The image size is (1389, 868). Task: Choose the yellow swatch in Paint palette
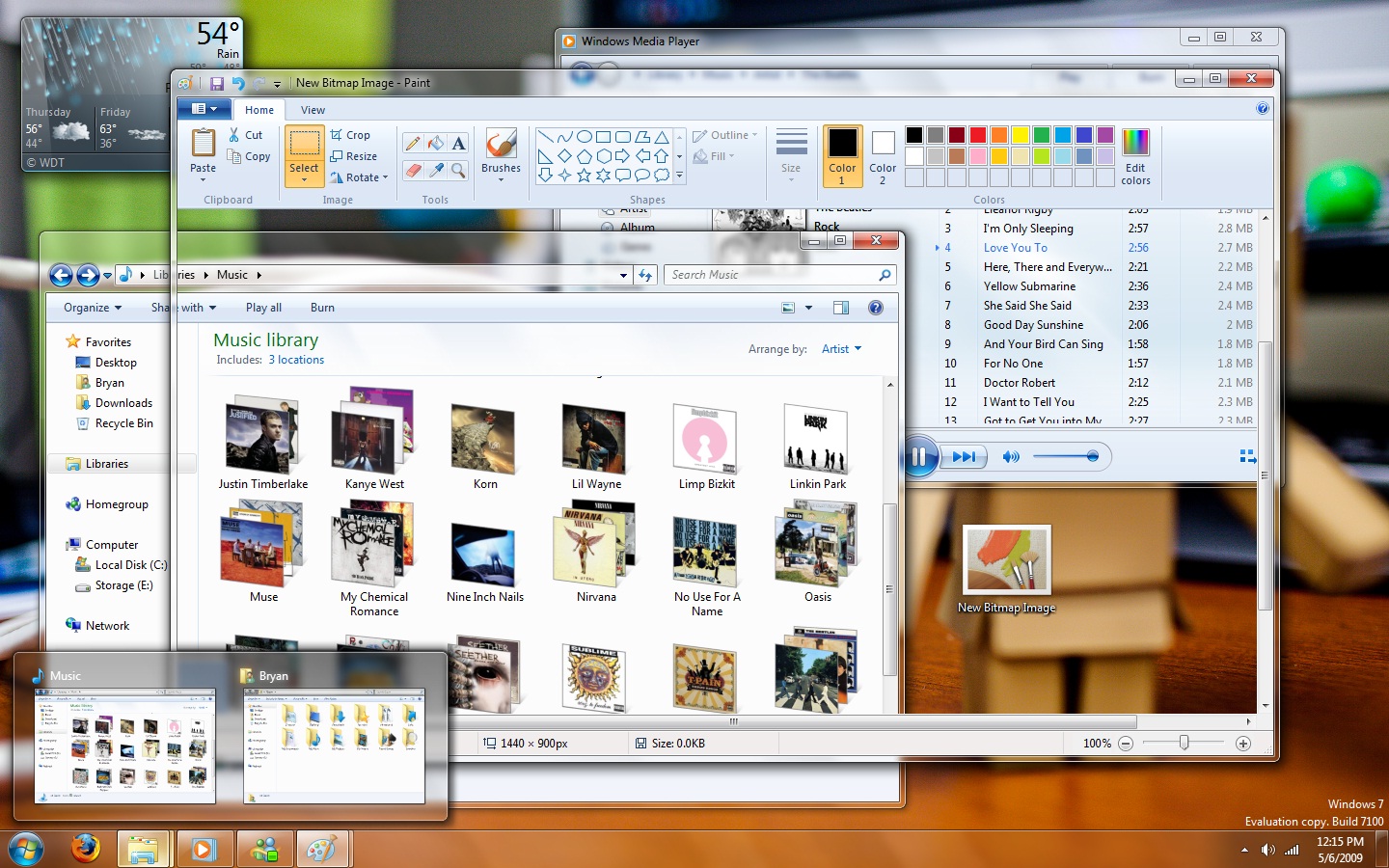tap(1021, 135)
